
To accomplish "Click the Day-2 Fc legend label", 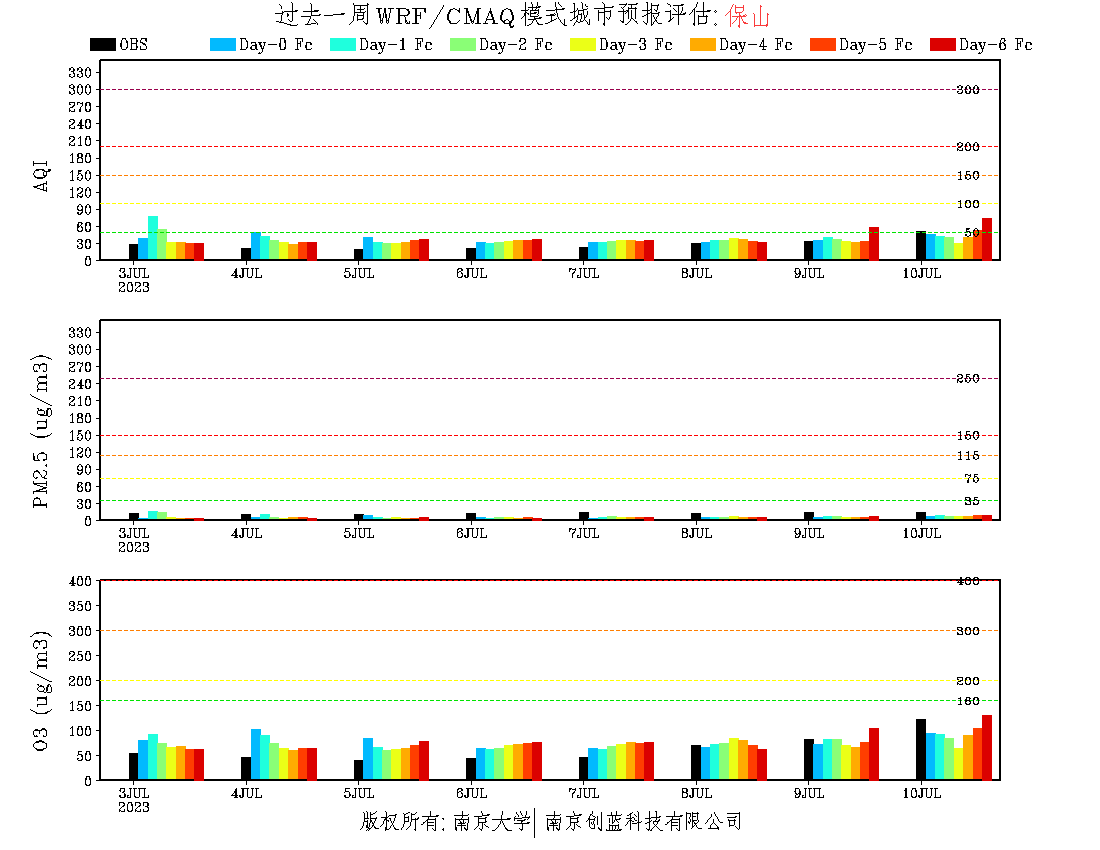I will pos(516,45).
